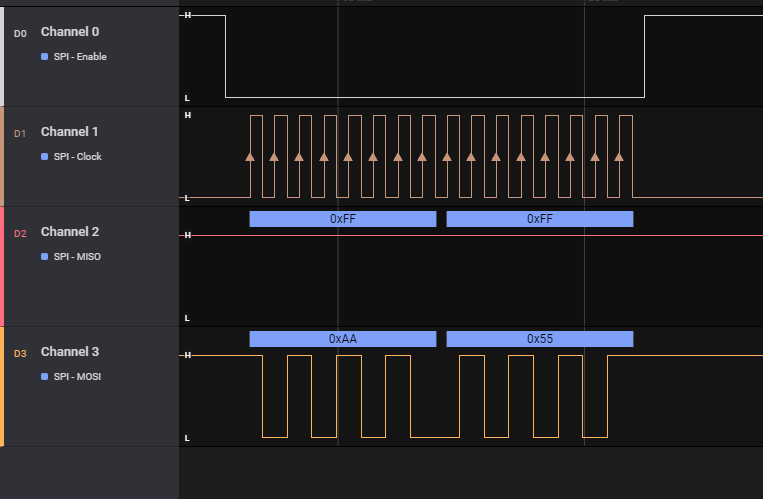Click the blue SPI - Enable analyzer square
The height and width of the screenshot is (499, 763).
[x=44, y=57]
